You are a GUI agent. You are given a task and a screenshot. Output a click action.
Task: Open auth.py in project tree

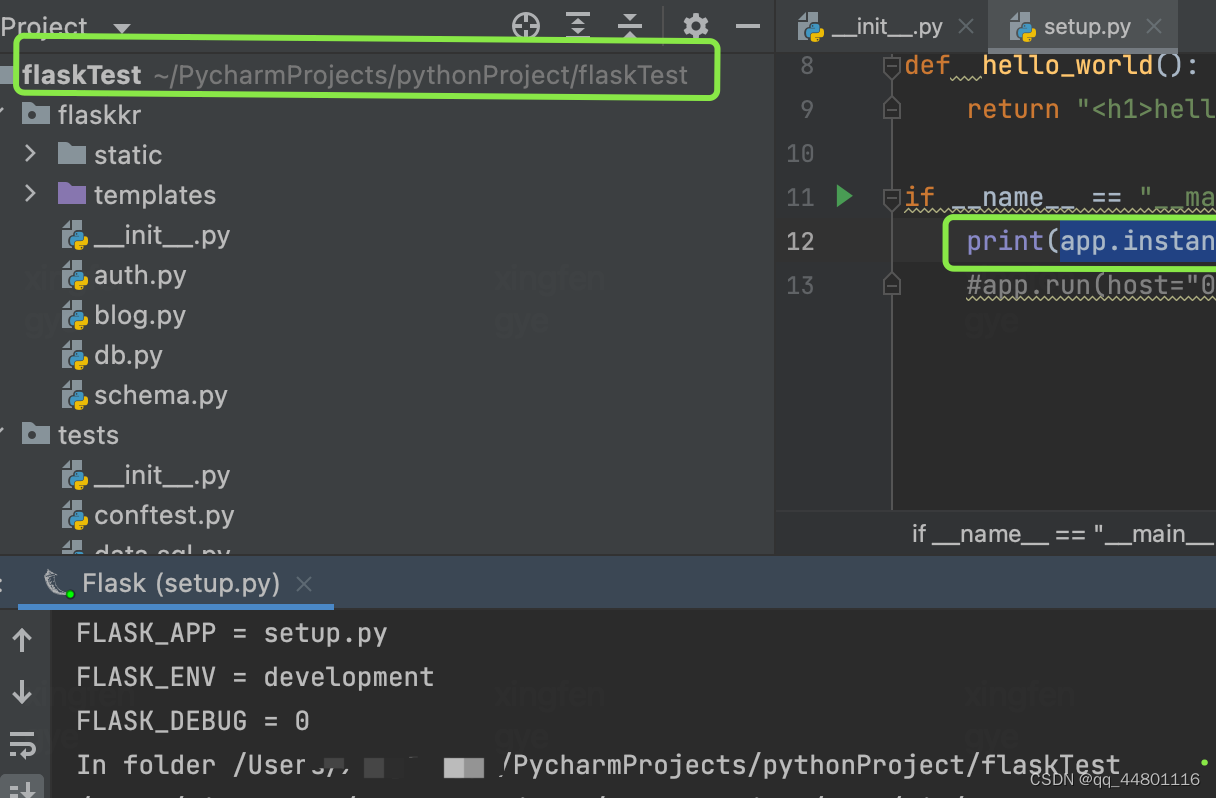point(140,275)
